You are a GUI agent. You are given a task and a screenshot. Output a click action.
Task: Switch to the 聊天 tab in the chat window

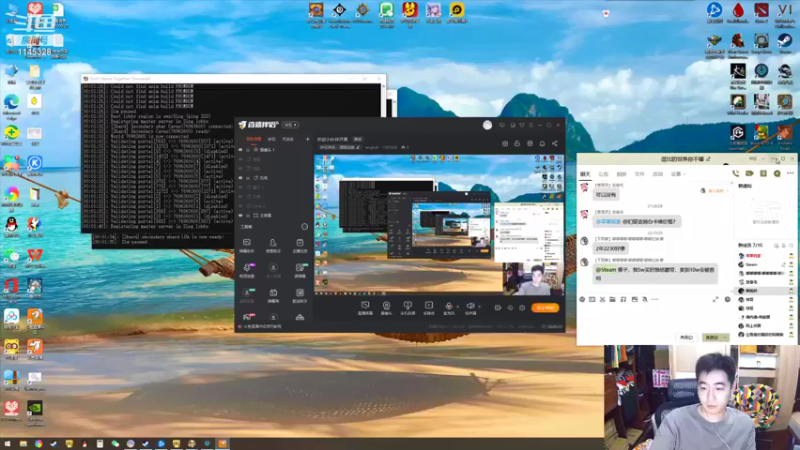(585, 174)
